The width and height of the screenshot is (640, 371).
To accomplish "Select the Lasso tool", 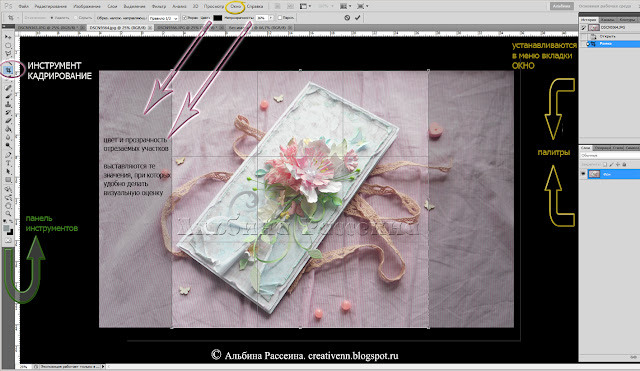I will point(8,53).
